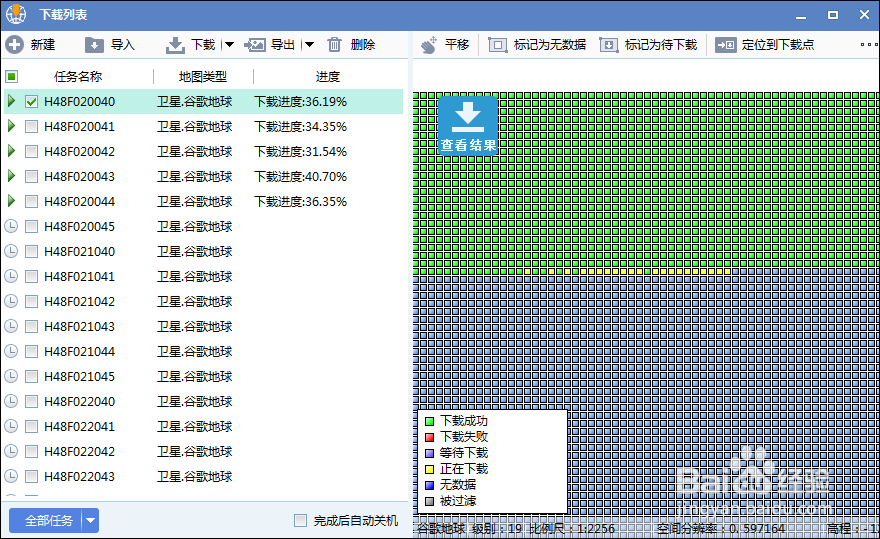The width and height of the screenshot is (880, 539).
Task: Sort by 任务名称 column header
Action: click(x=78, y=76)
